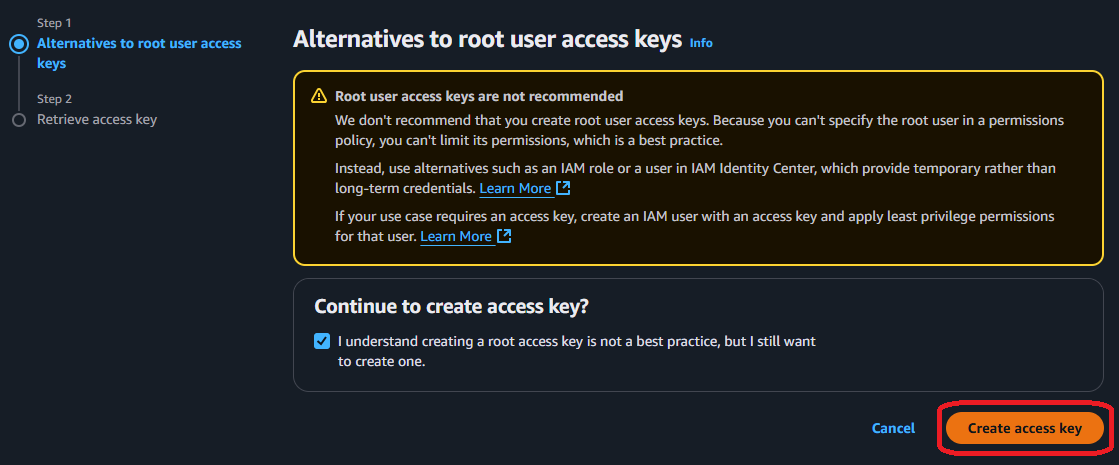
Task: Go to the 'Retrieve access key' step
Action: pyautogui.click(x=97, y=120)
